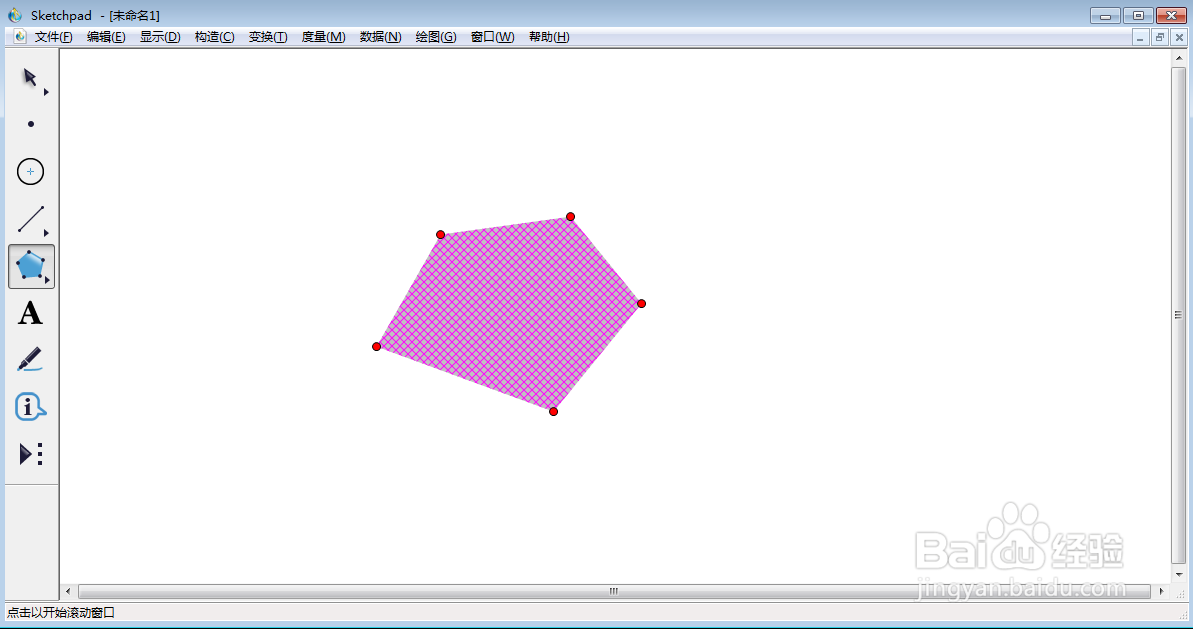Select the Compass circle tool
1193x629 pixels.
30,172
